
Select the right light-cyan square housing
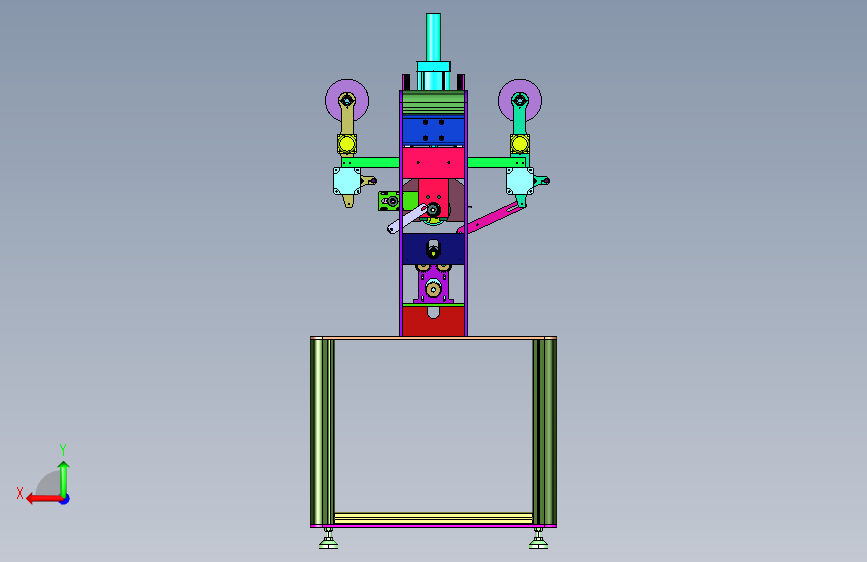520,181
